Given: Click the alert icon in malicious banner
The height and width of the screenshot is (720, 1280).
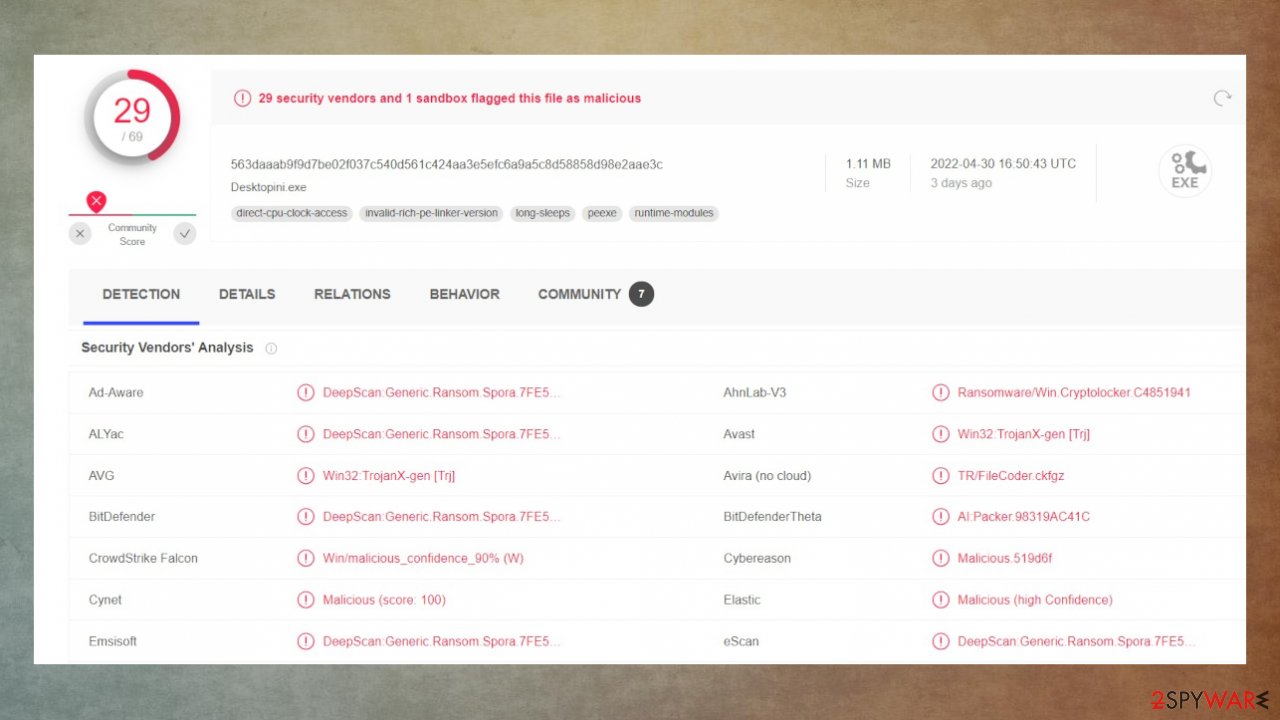Looking at the screenshot, I should pos(242,98).
